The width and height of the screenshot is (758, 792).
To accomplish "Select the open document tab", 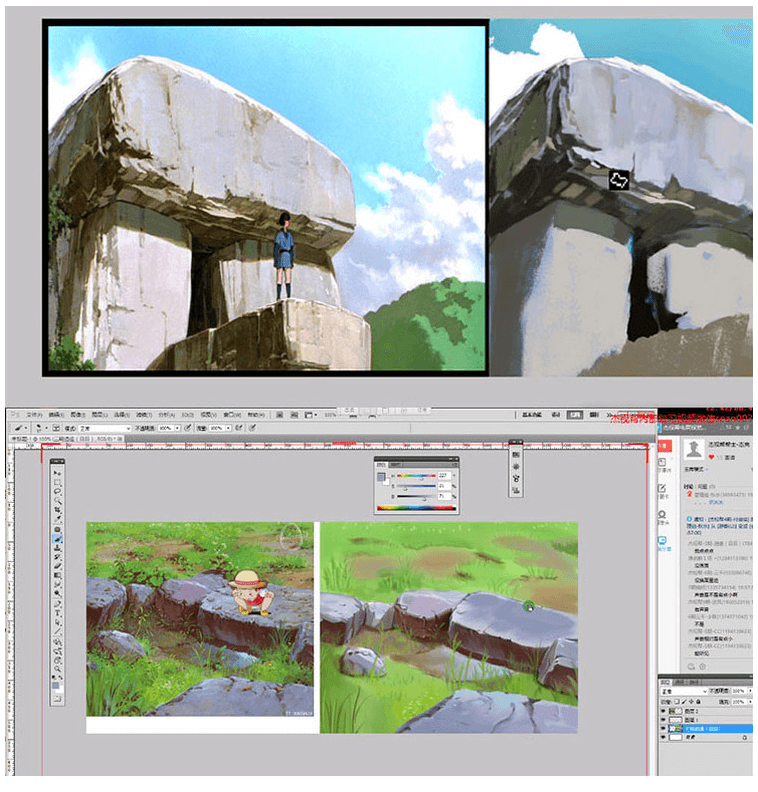I will pos(67,439).
